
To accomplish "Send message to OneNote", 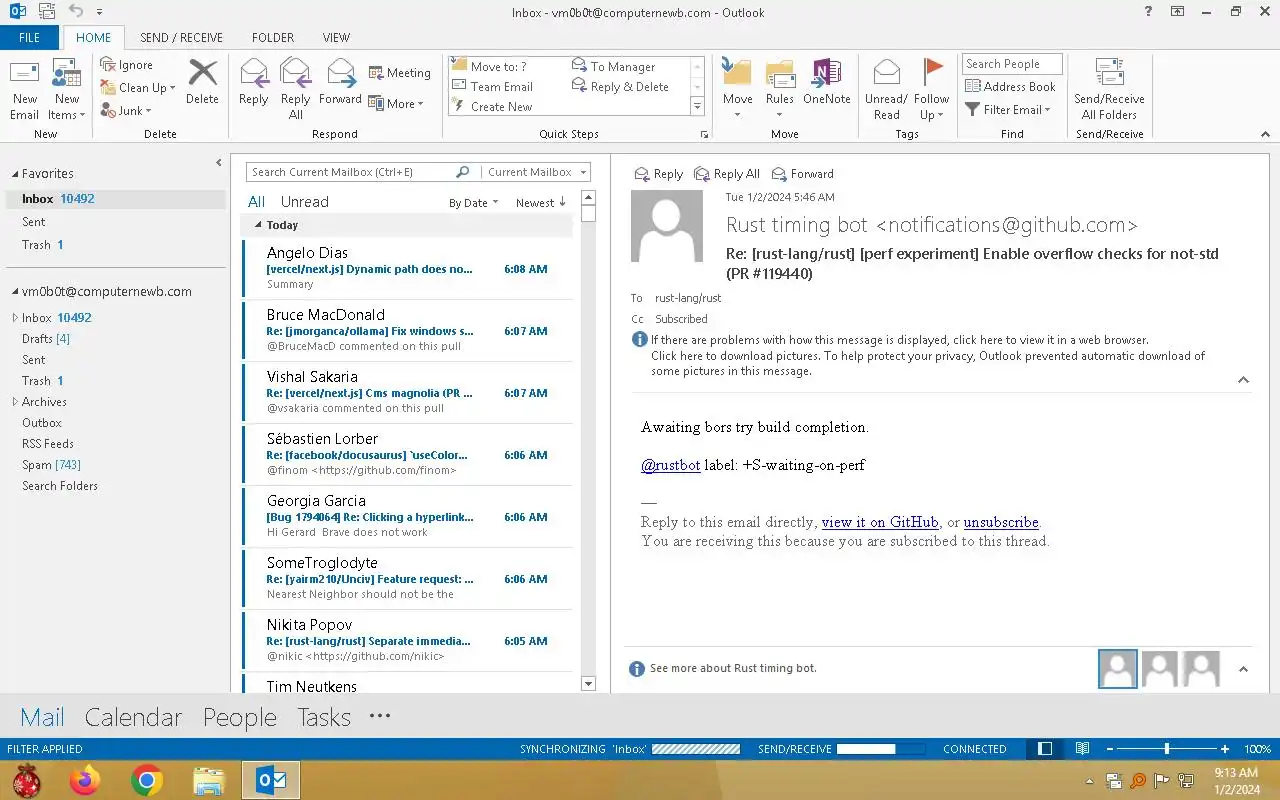I will [x=826, y=82].
